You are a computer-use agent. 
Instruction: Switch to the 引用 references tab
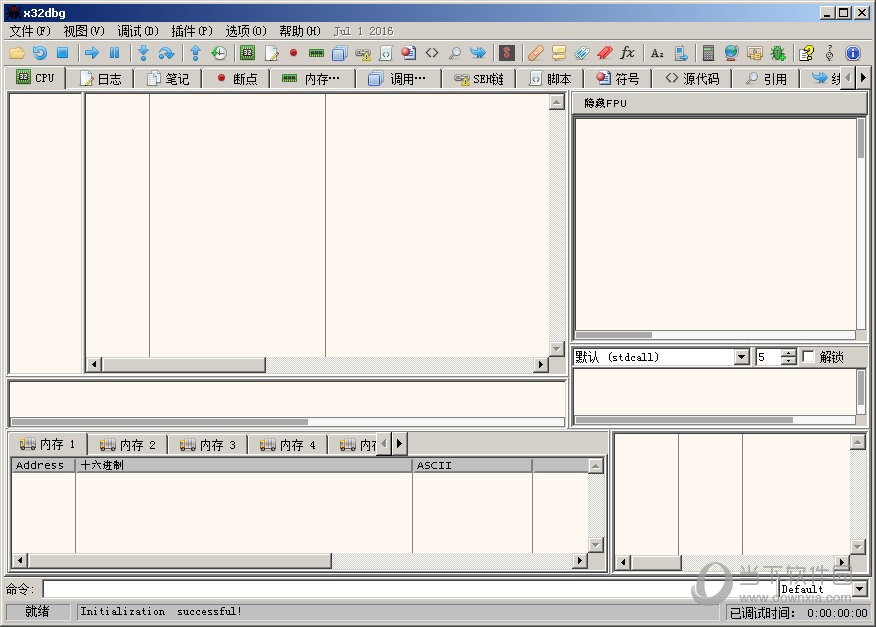pyautogui.click(x=766, y=79)
